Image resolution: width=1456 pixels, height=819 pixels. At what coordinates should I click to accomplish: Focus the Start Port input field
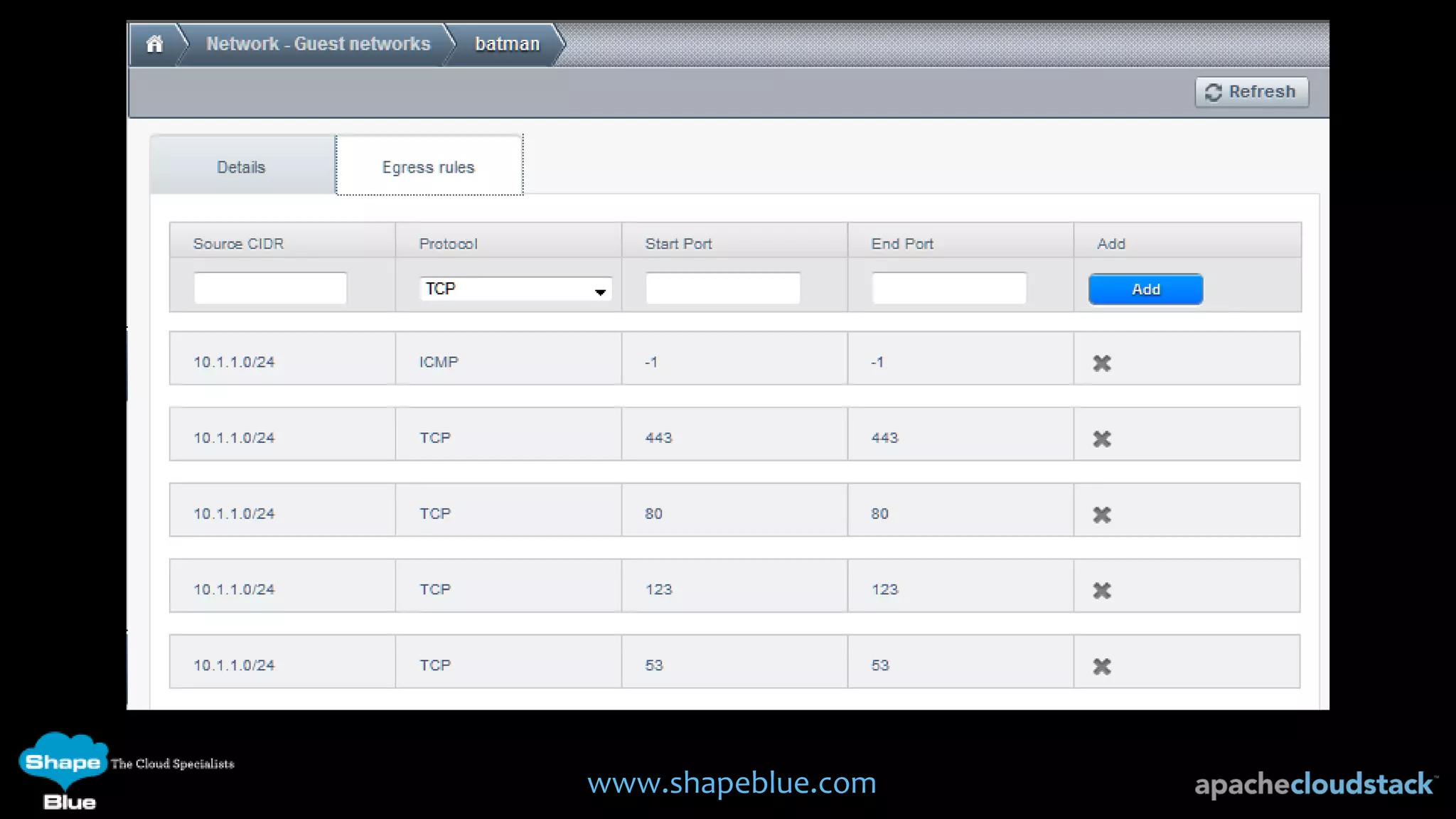722,288
